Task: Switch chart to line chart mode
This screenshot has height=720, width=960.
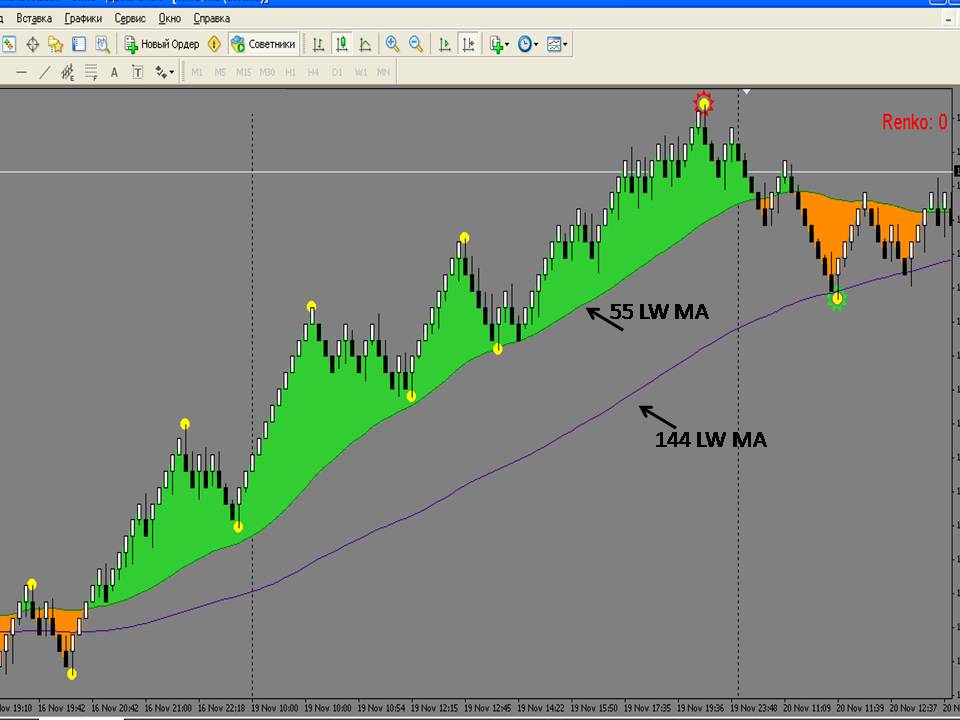Action: pyautogui.click(x=365, y=44)
